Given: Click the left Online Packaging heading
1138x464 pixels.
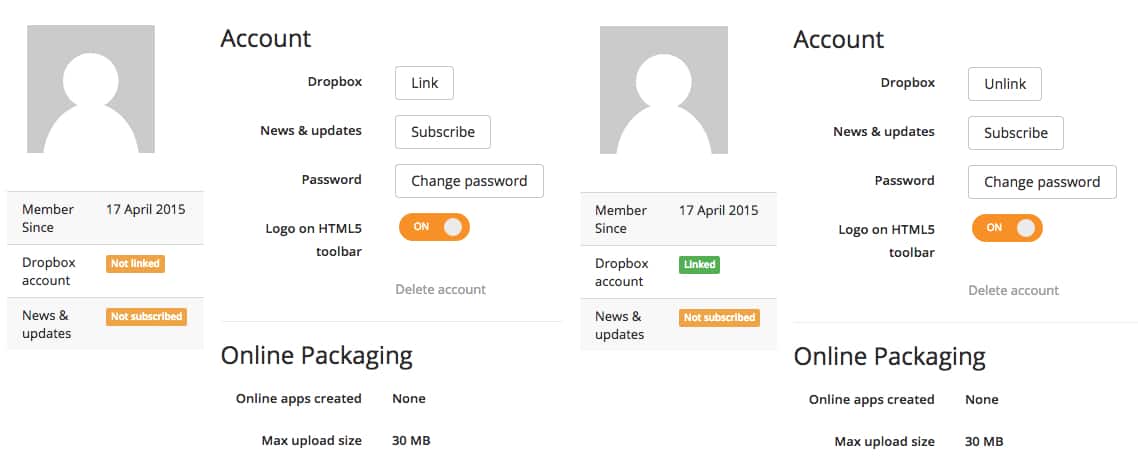Looking at the screenshot, I should pos(316,356).
